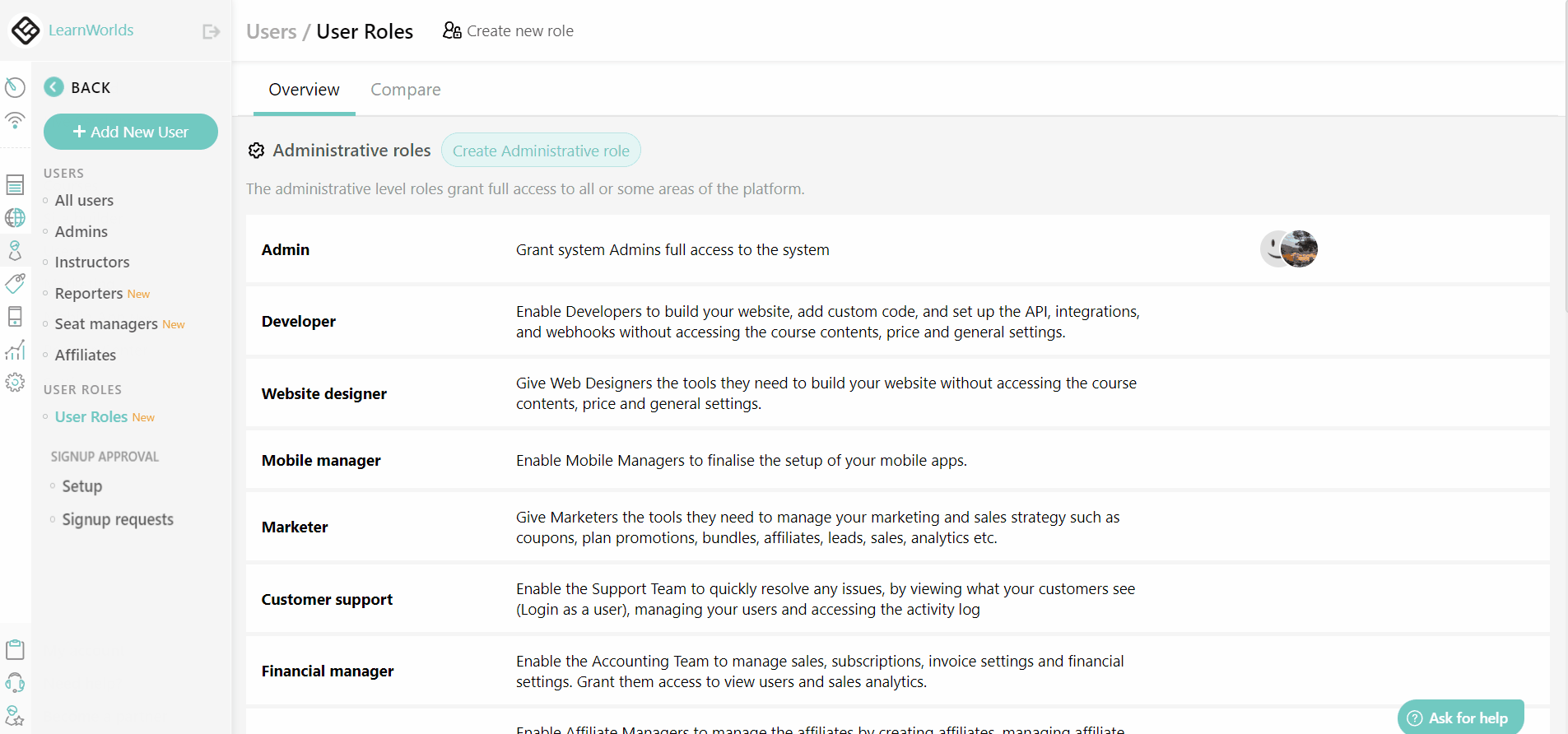Open the clipboard icon at sidebar bottom
This screenshot has width=1568, height=734.
click(15, 649)
